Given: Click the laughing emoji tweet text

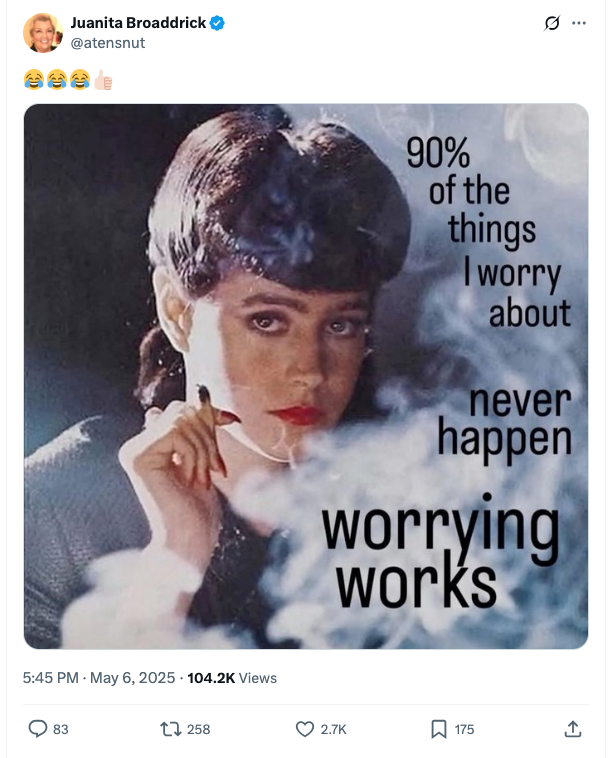Looking at the screenshot, I should tap(57, 80).
